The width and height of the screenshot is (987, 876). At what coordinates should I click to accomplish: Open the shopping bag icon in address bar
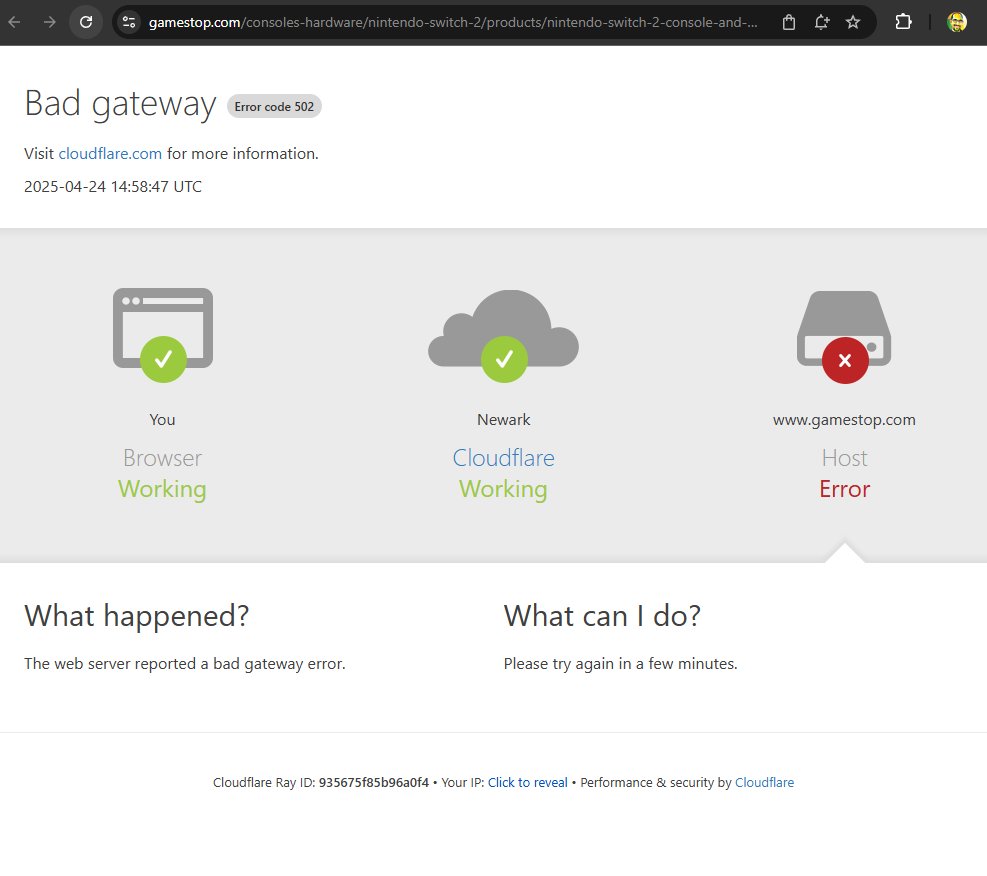pyautogui.click(x=789, y=23)
